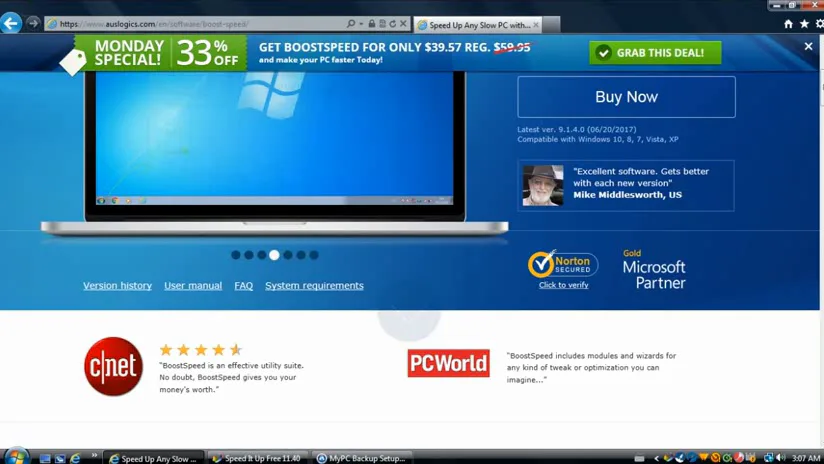
Task: Click the PCWorld logo
Action: point(448,363)
